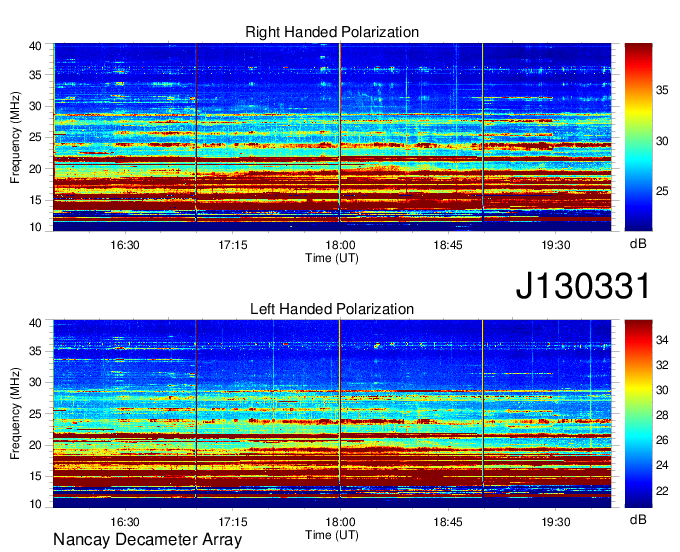680x552 pixels.
Task: Click the 25 frequency tick on bottom plot
Action: [x=35, y=414]
